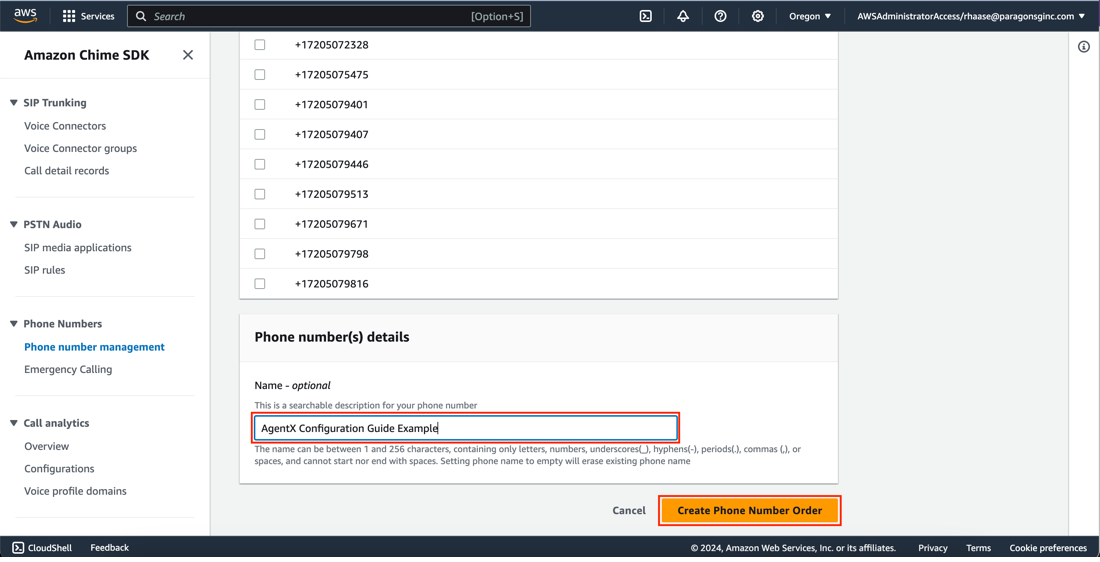
Task: Click the Name field with AgentX text
Action: tap(466, 428)
